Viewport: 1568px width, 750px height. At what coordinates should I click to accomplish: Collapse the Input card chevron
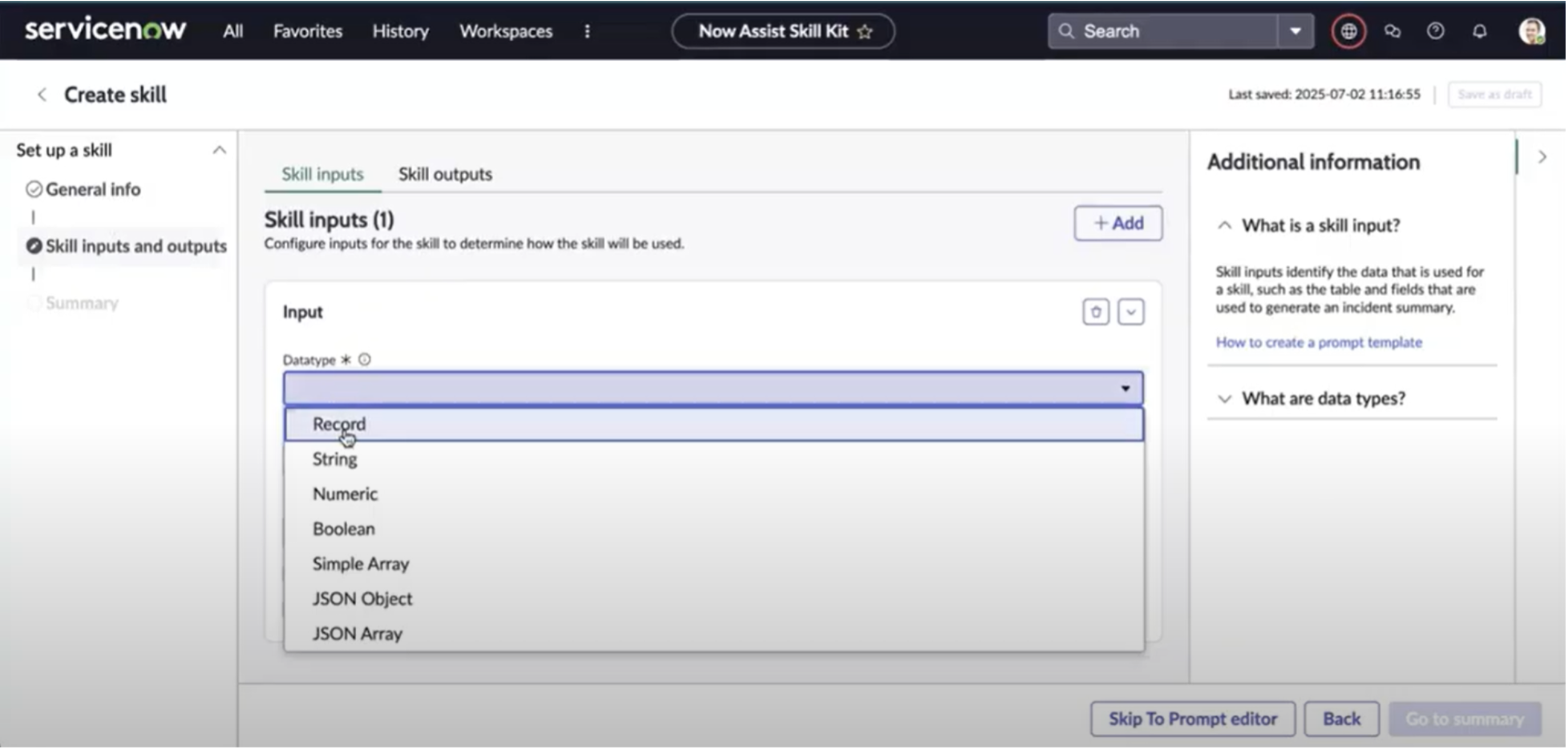tap(1131, 312)
